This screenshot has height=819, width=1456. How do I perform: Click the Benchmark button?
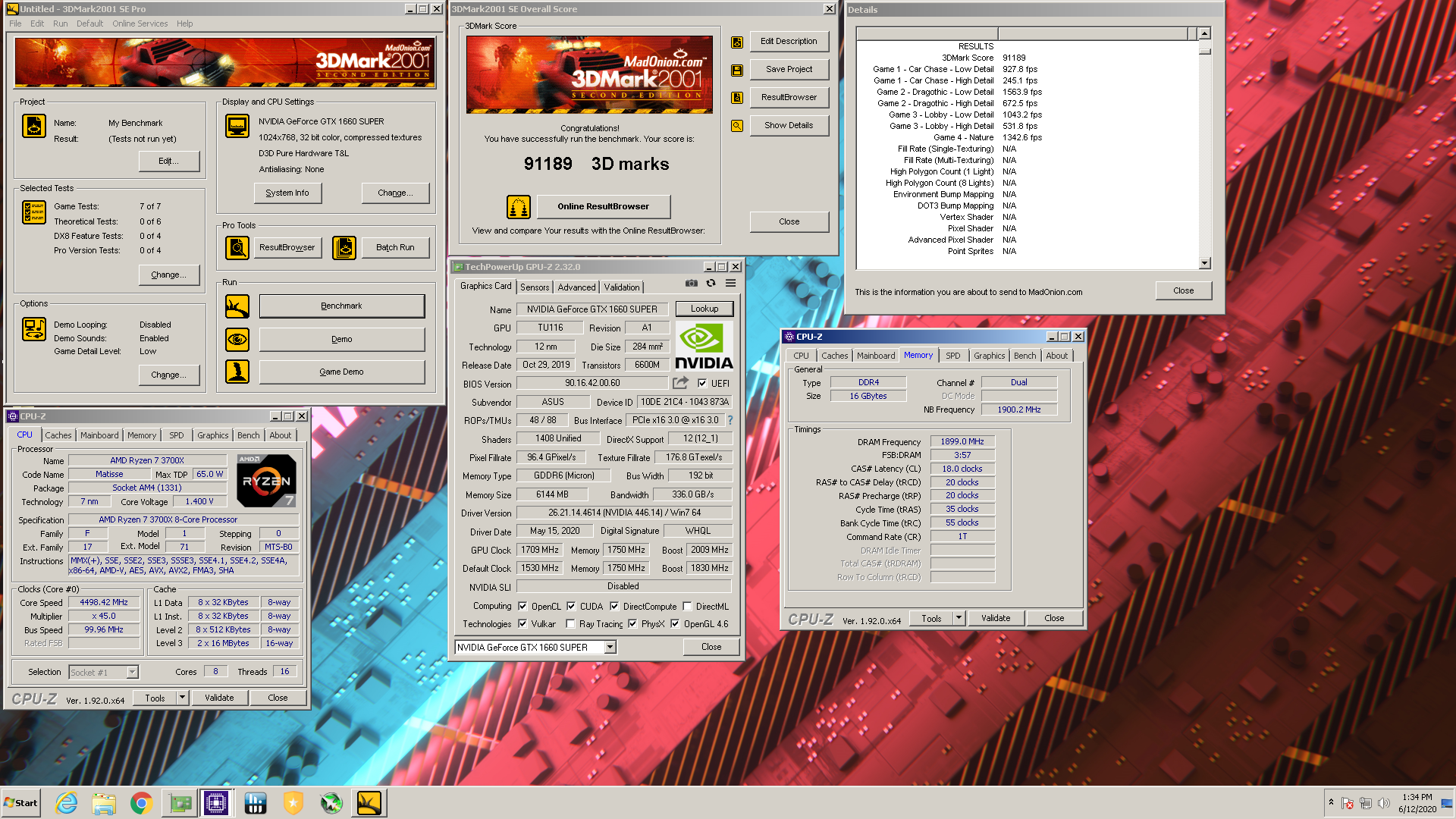click(x=342, y=306)
